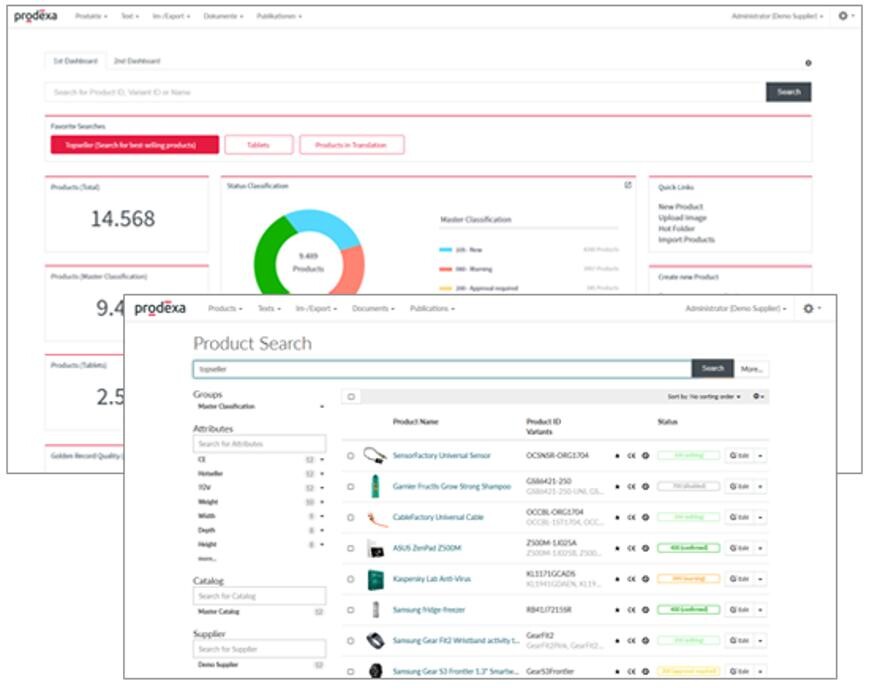The height and width of the screenshot is (700, 869).
Task: Click the SensorFactory Universal Sensor product thumbnail
Action: tap(375, 455)
